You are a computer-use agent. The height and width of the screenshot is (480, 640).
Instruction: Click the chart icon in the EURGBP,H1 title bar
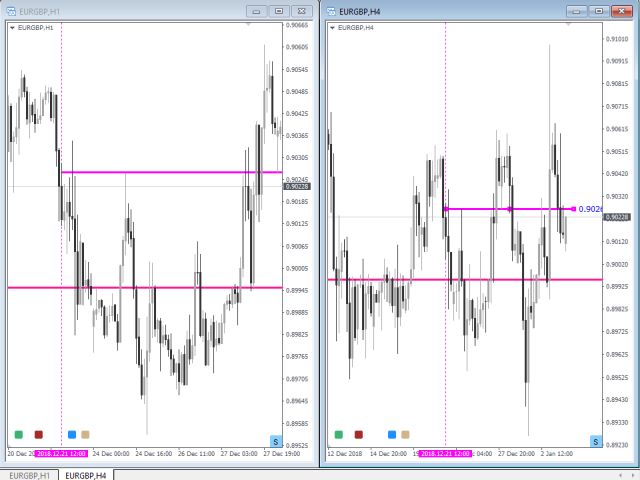coord(11,11)
